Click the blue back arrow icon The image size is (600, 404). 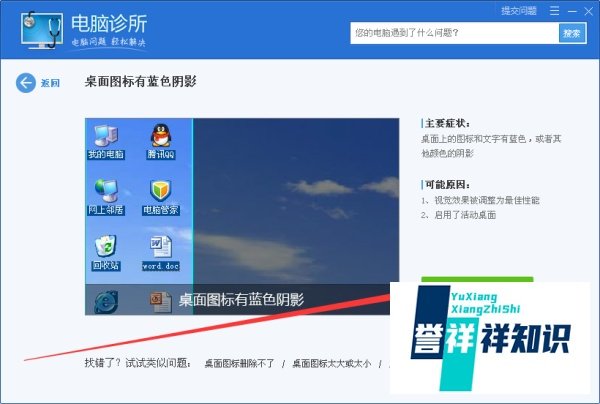tap(26, 83)
